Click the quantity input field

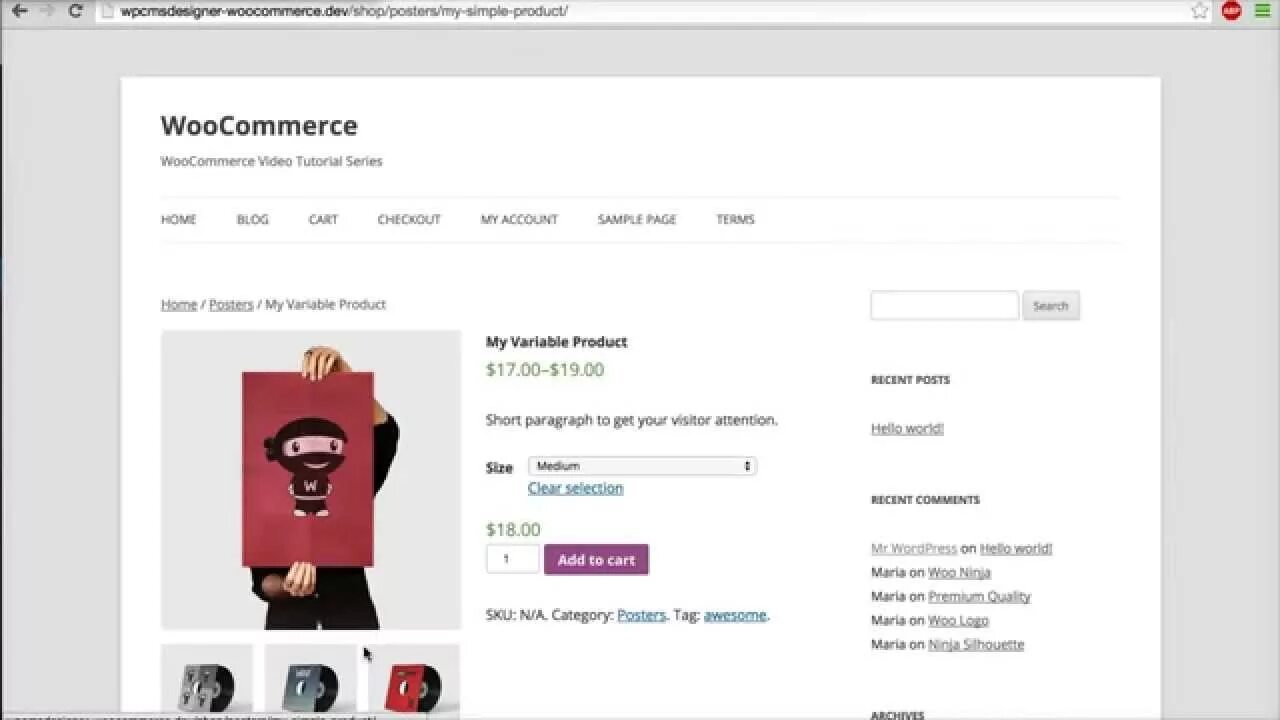pos(512,559)
